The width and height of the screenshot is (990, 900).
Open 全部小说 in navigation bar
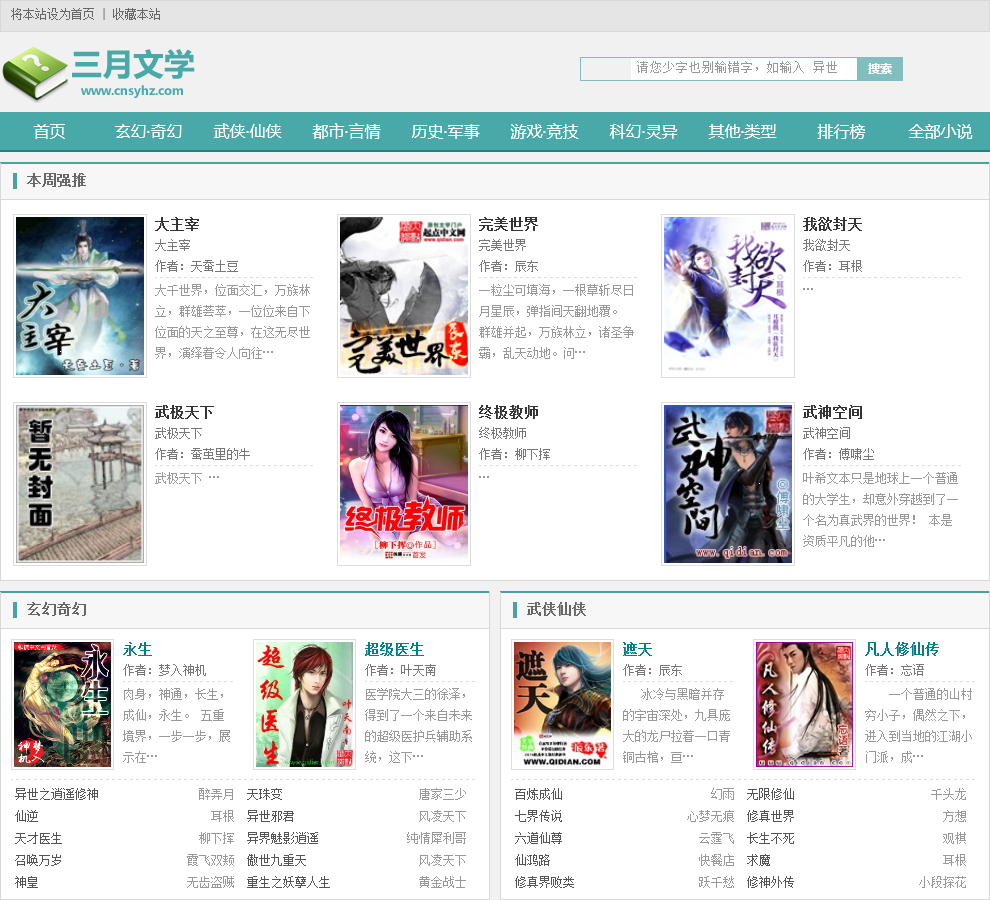pyautogui.click(x=940, y=131)
